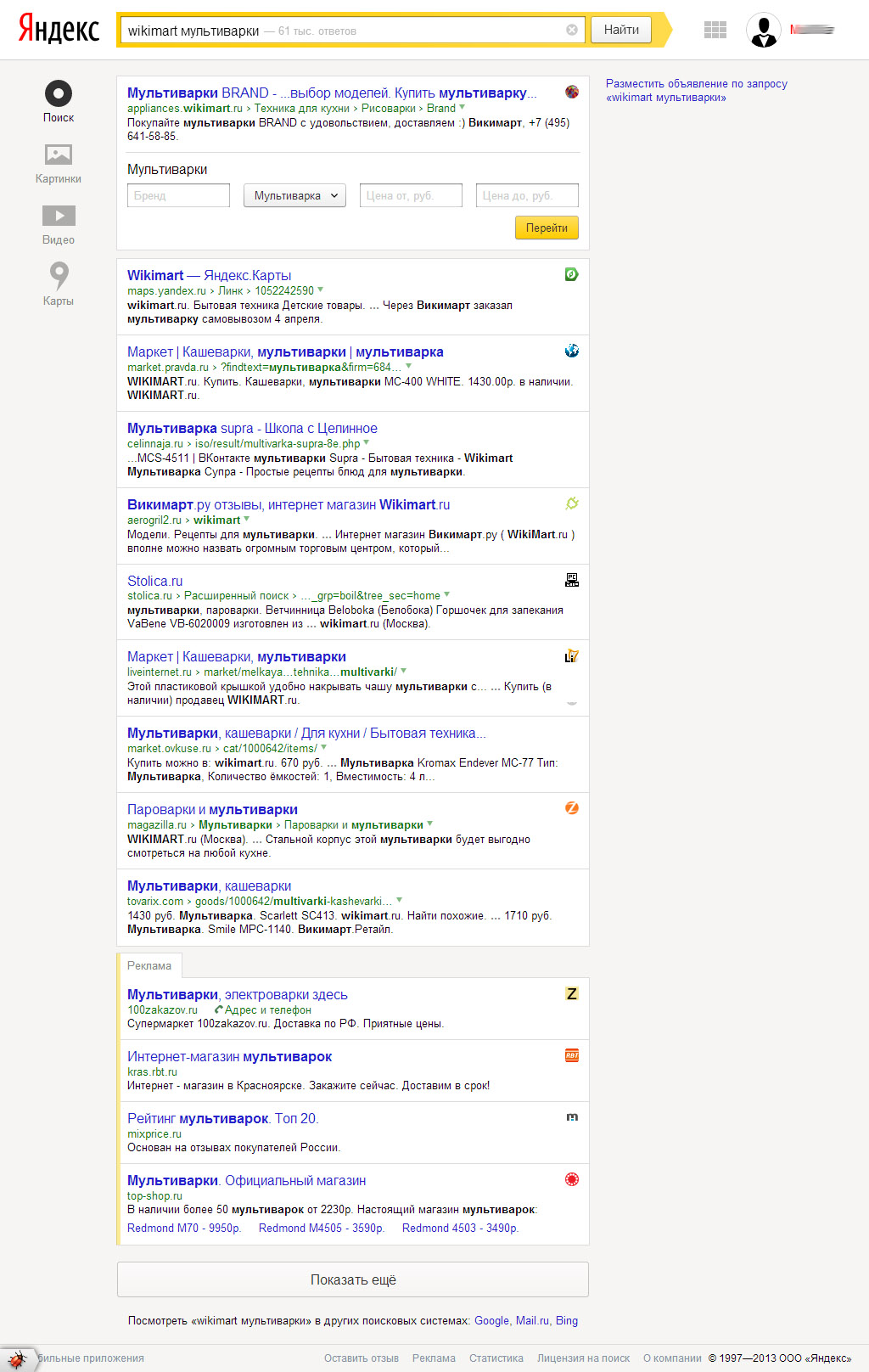The height and width of the screenshot is (1372, 869).
Task: Open Wikimart — Яндекс.Карты result
Action: (x=209, y=275)
